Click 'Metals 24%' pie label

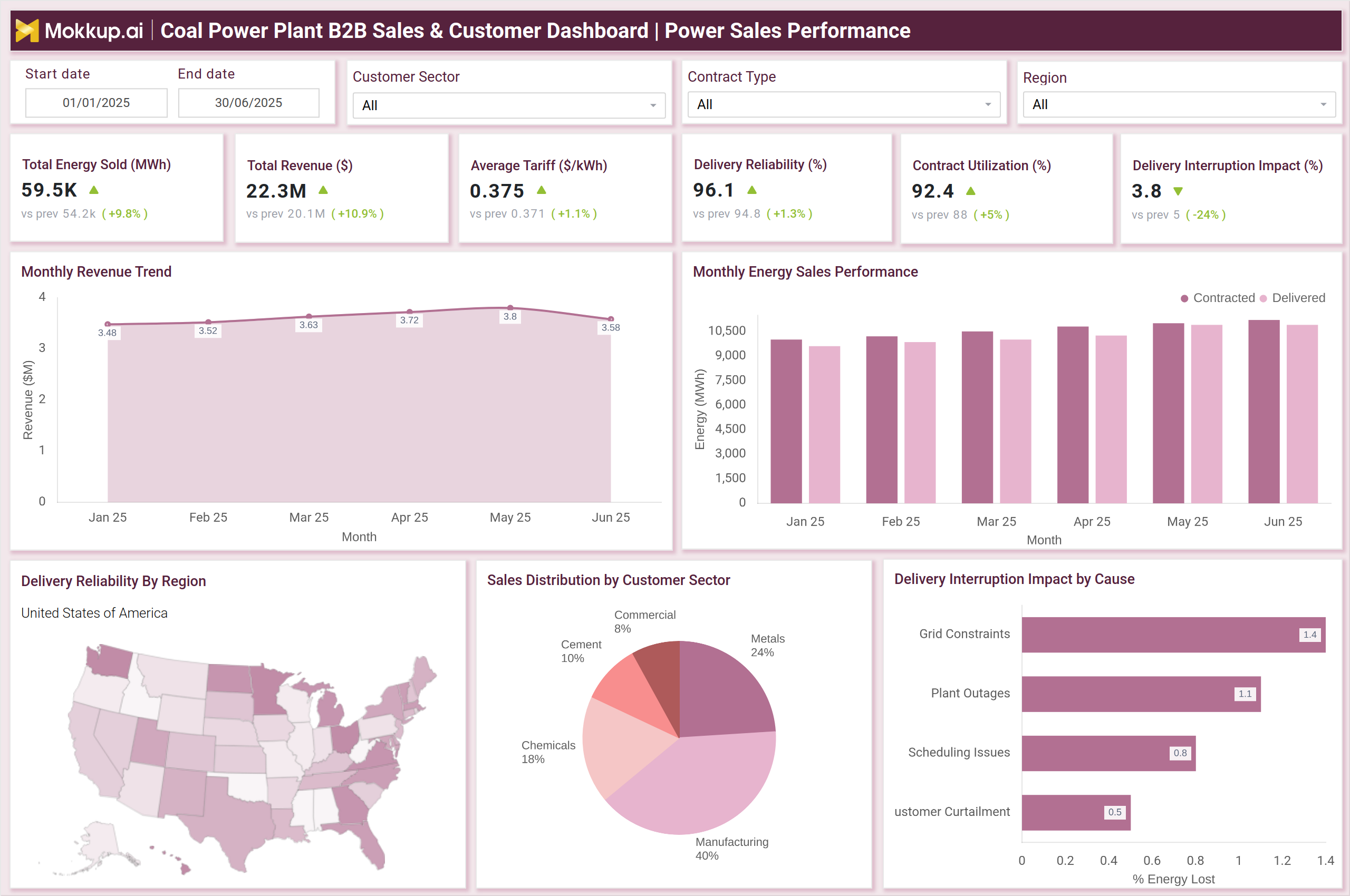click(x=767, y=645)
